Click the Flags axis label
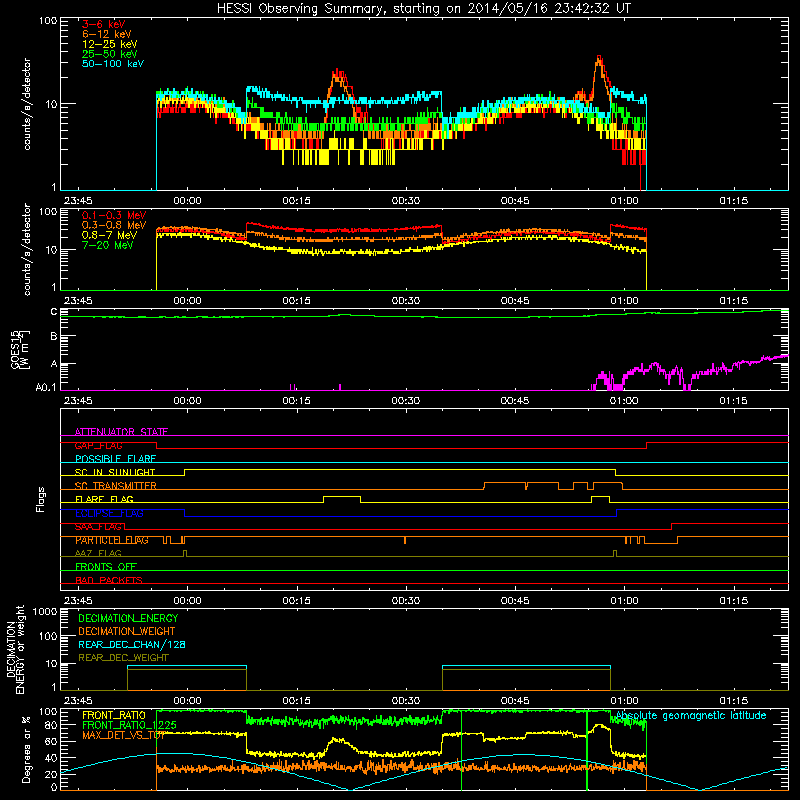Screen dimensions: 800x800 point(41,499)
